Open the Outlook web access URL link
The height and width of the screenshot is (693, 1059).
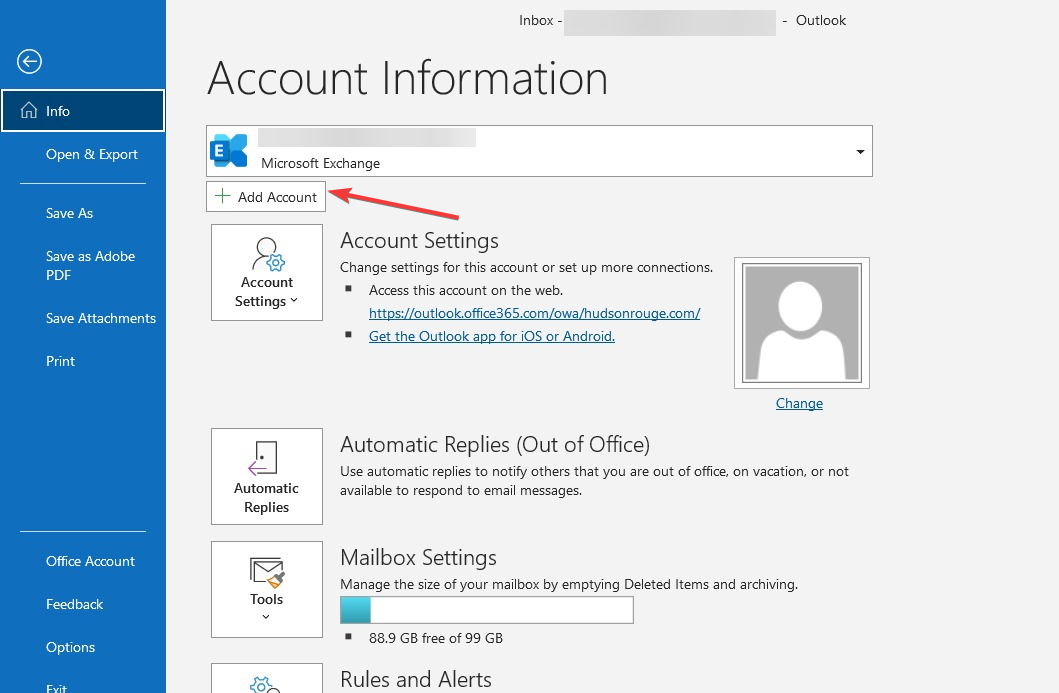534,313
